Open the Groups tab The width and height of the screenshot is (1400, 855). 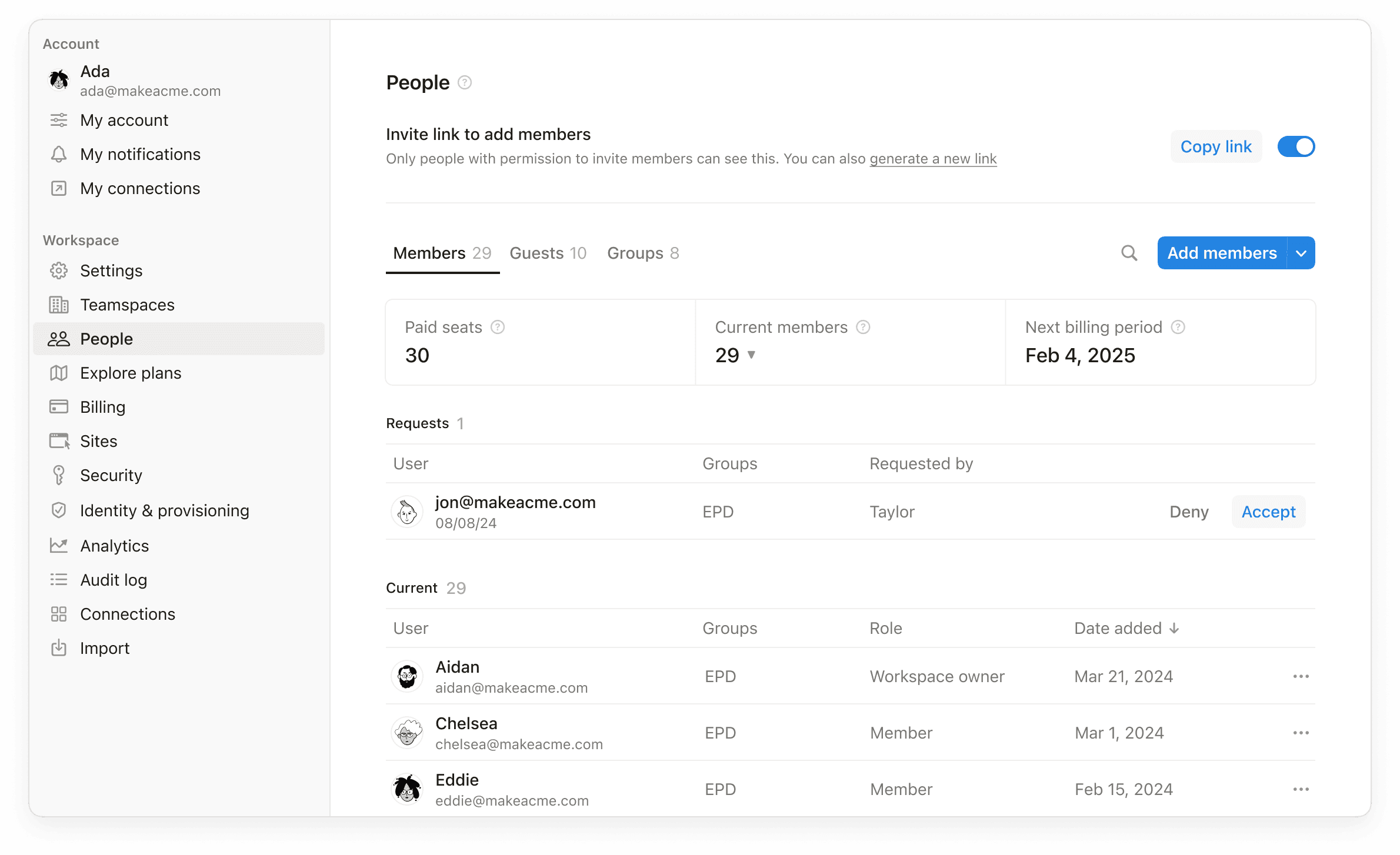pos(643,253)
